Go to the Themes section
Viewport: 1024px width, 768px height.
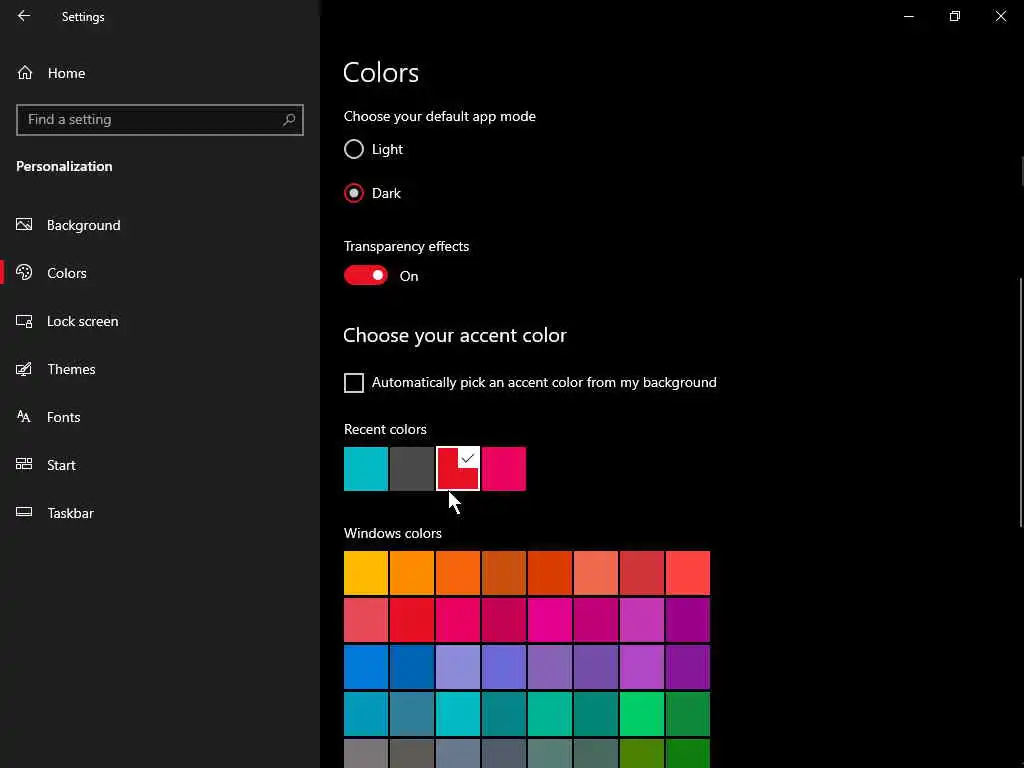(71, 369)
